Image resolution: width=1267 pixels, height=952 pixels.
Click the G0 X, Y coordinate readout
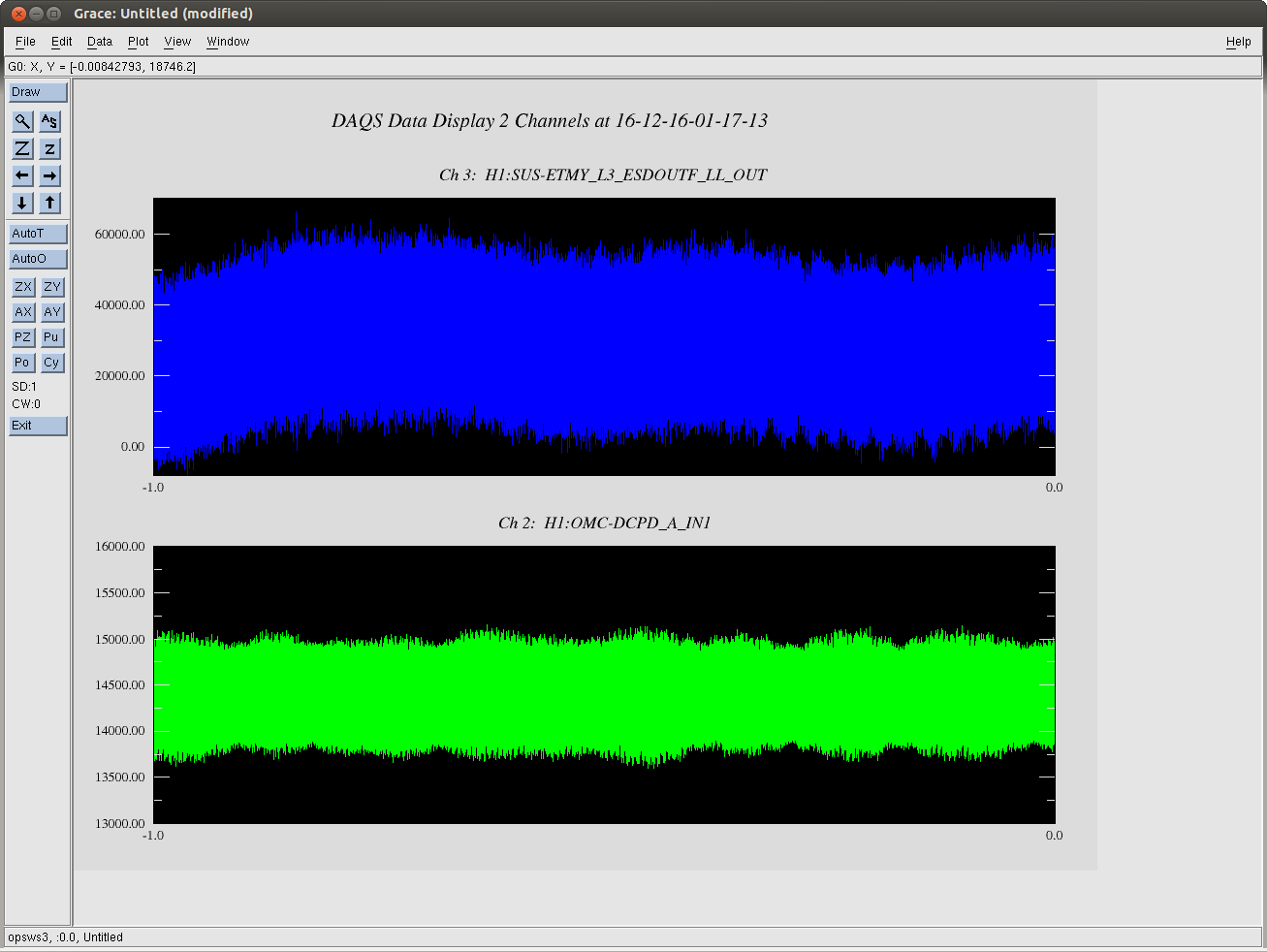tap(102, 67)
